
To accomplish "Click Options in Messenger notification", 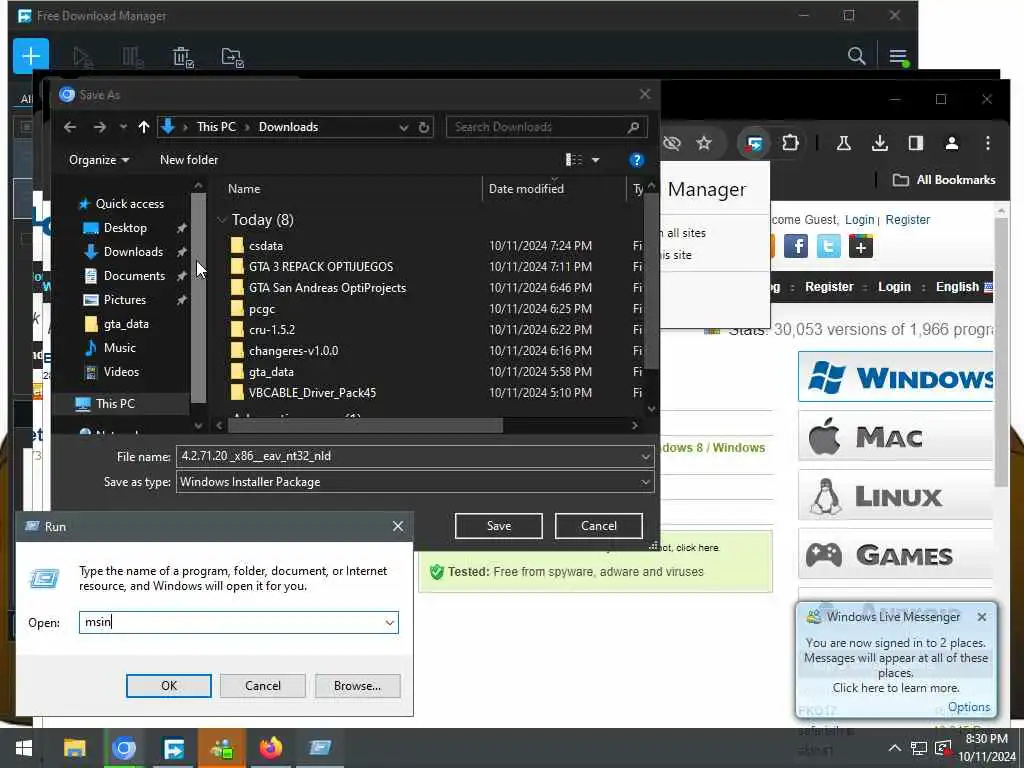I will [x=968, y=707].
